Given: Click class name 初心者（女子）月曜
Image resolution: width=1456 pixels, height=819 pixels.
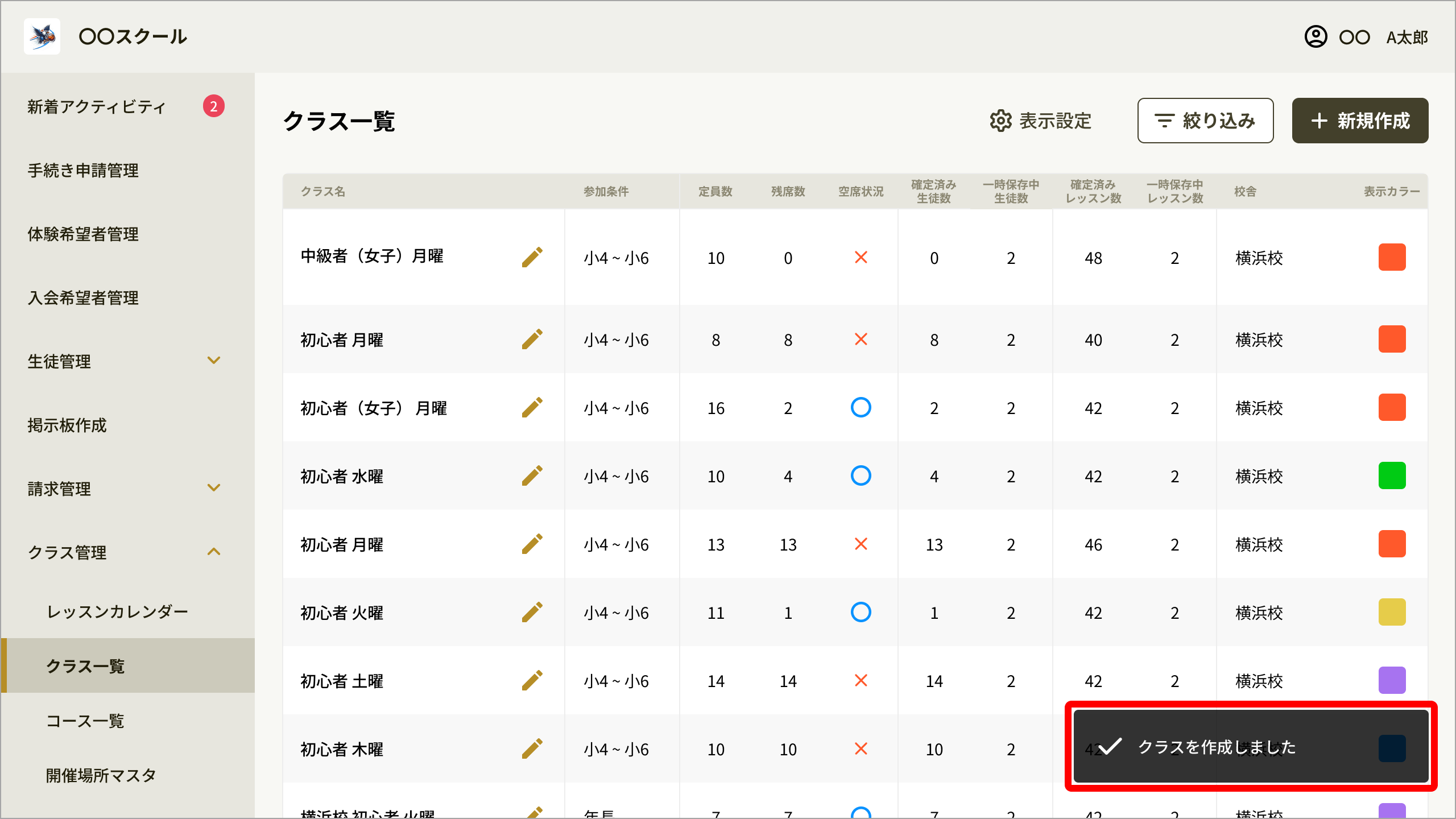Looking at the screenshot, I should [x=374, y=408].
